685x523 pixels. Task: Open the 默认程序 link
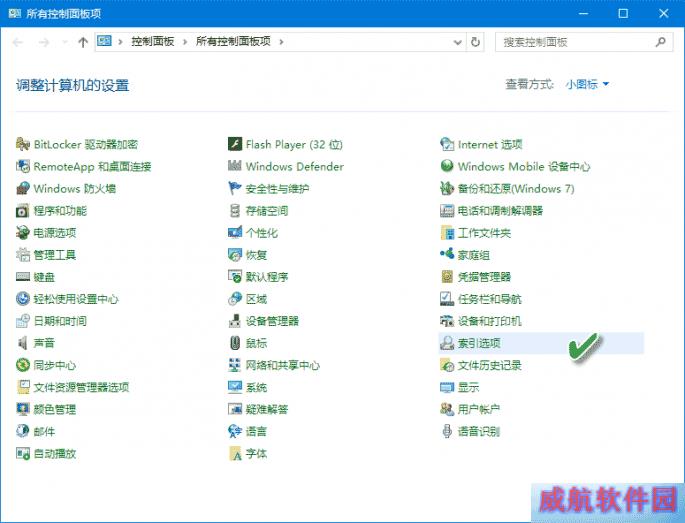tap(267, 277)
